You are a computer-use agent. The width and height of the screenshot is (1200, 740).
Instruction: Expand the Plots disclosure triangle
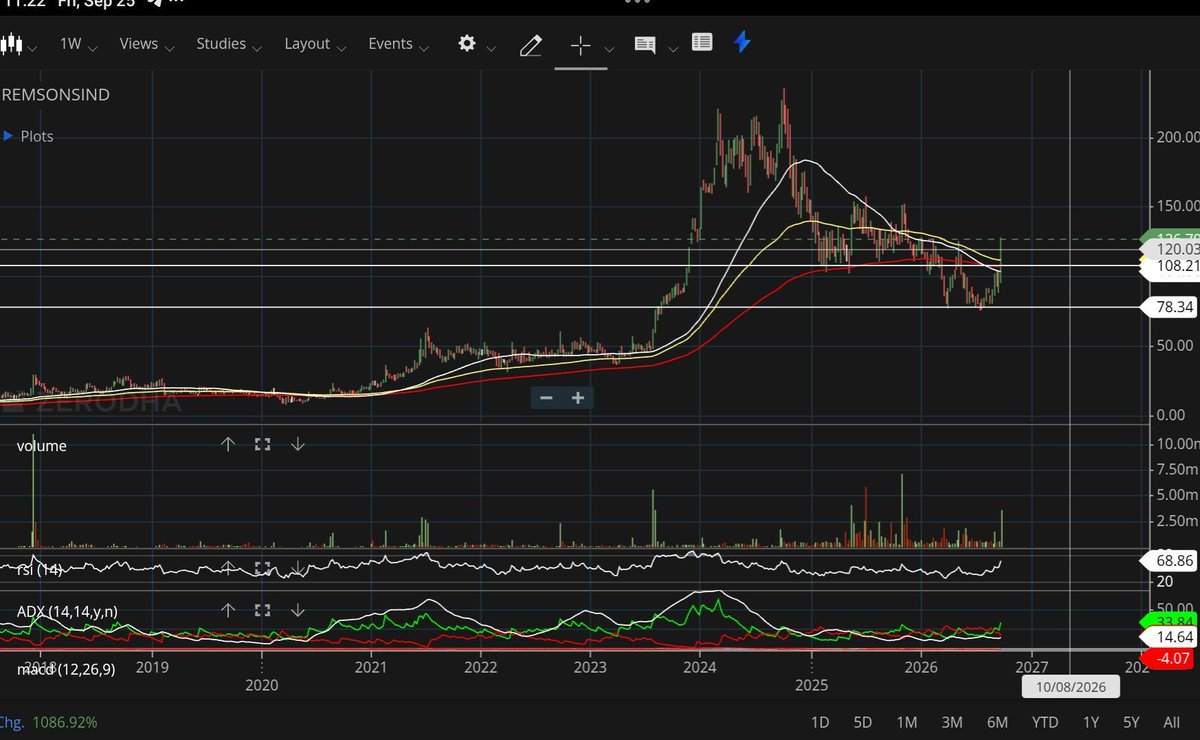point(7,135)
